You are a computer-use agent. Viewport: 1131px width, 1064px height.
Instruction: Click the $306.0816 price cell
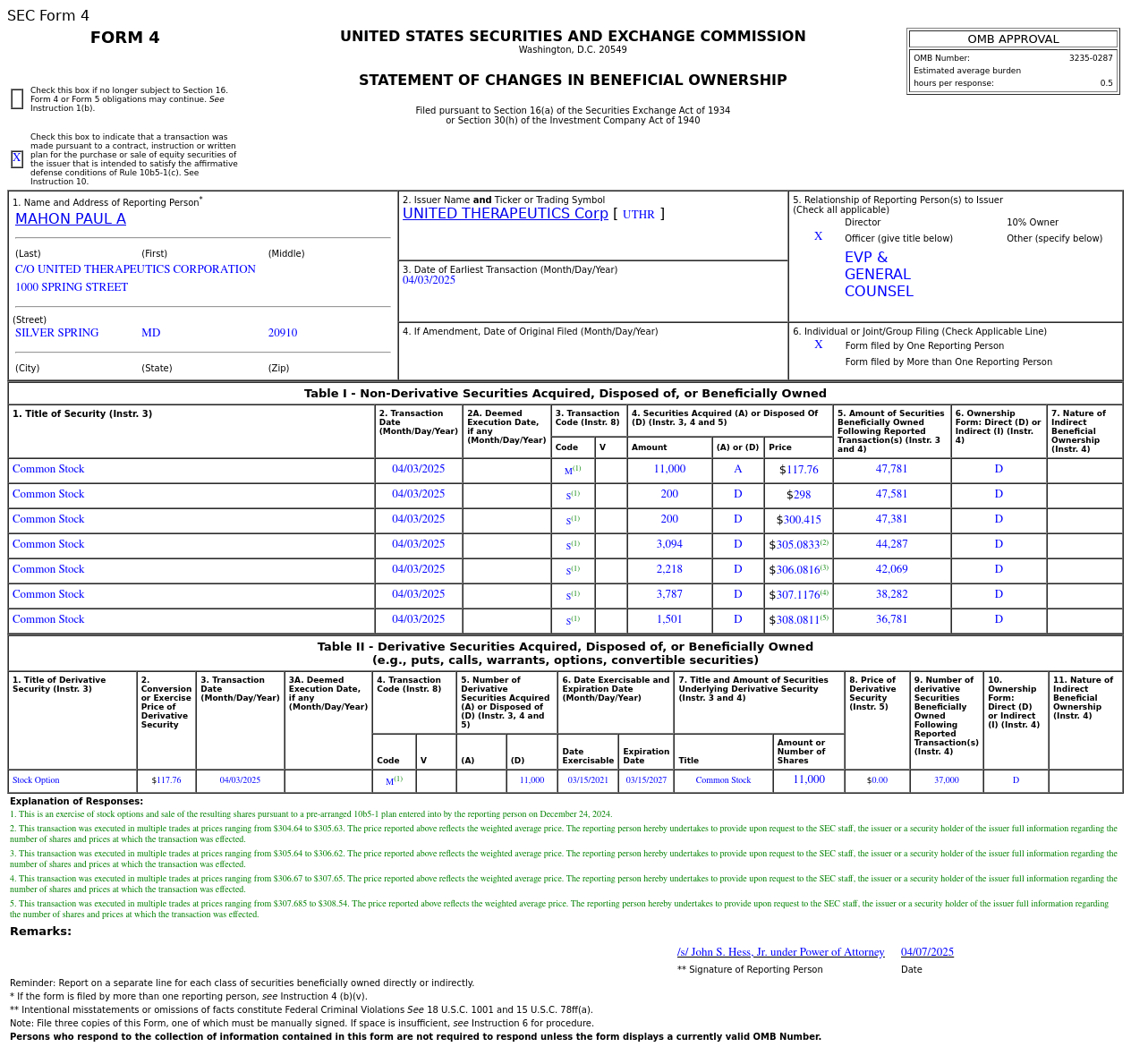point(799,569)
